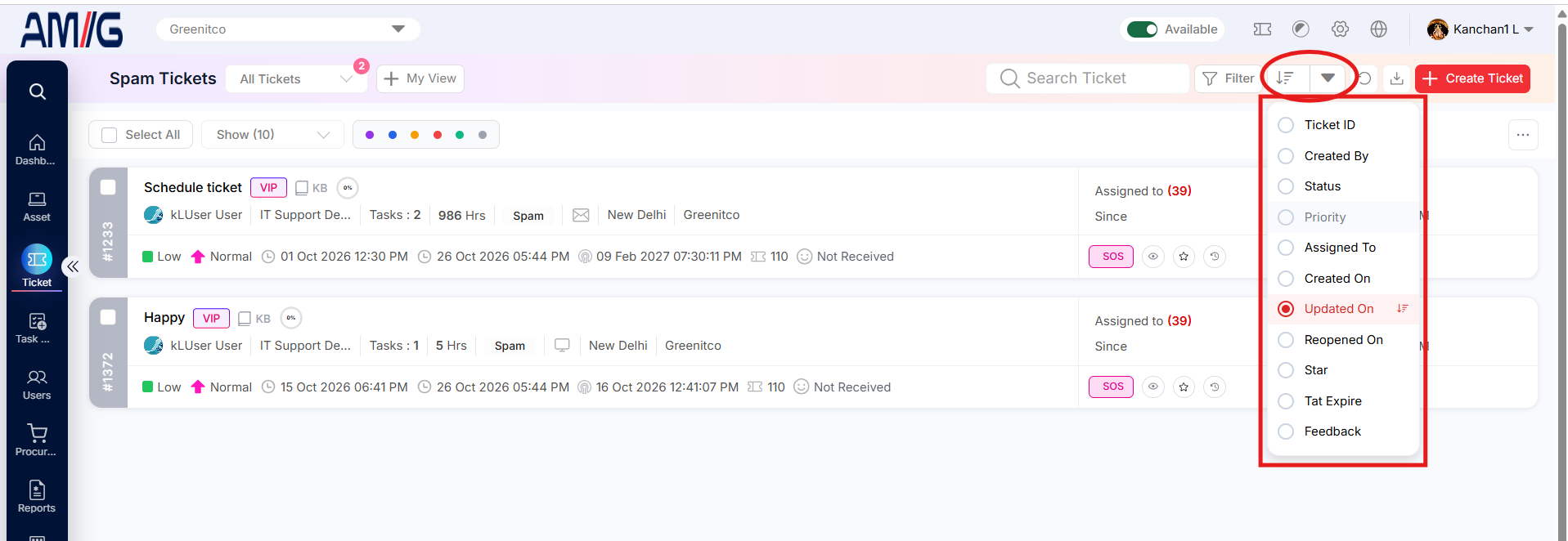
Task: Check the Select All checkbox
Action: pos(110,135)
